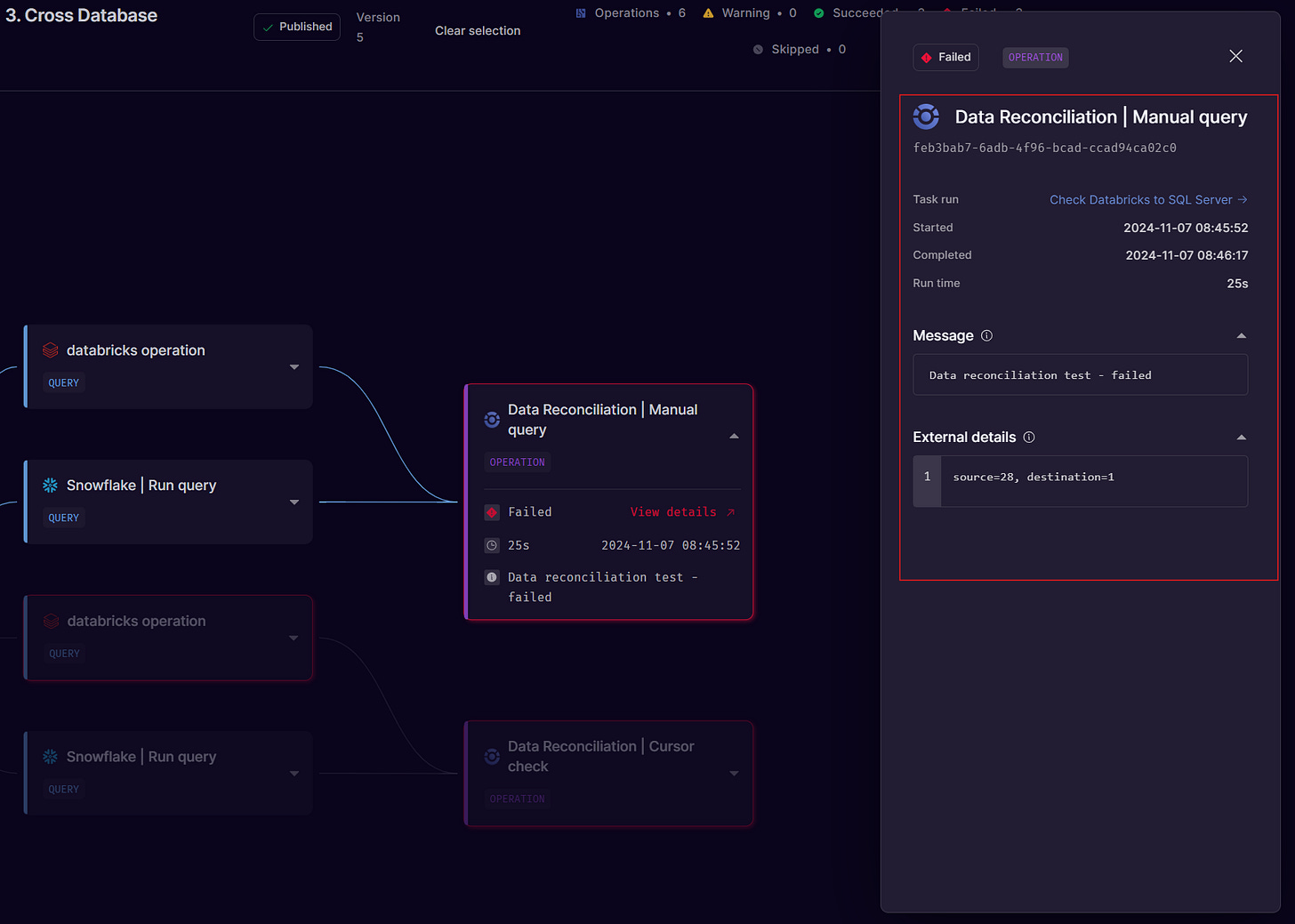Open Check Databricks to SQL Server task run
Viewport: 1295px width, 924px height.
click(1148, 199)
